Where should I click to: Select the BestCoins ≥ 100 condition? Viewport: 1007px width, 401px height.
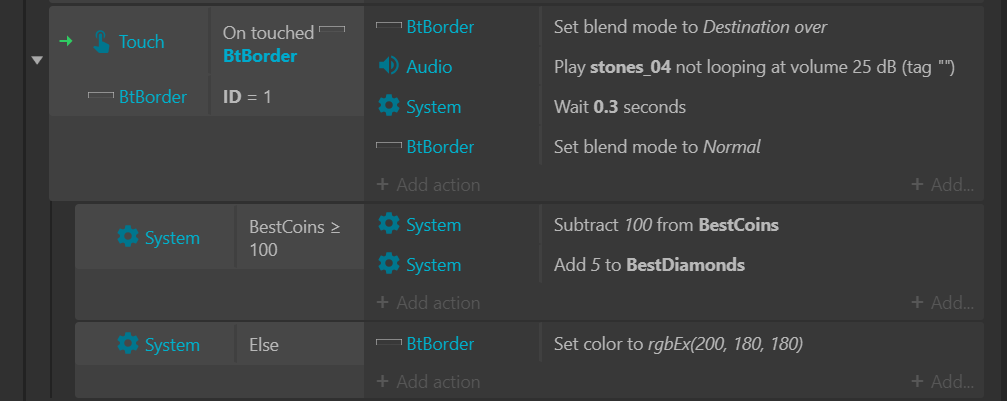pos(299,238)
